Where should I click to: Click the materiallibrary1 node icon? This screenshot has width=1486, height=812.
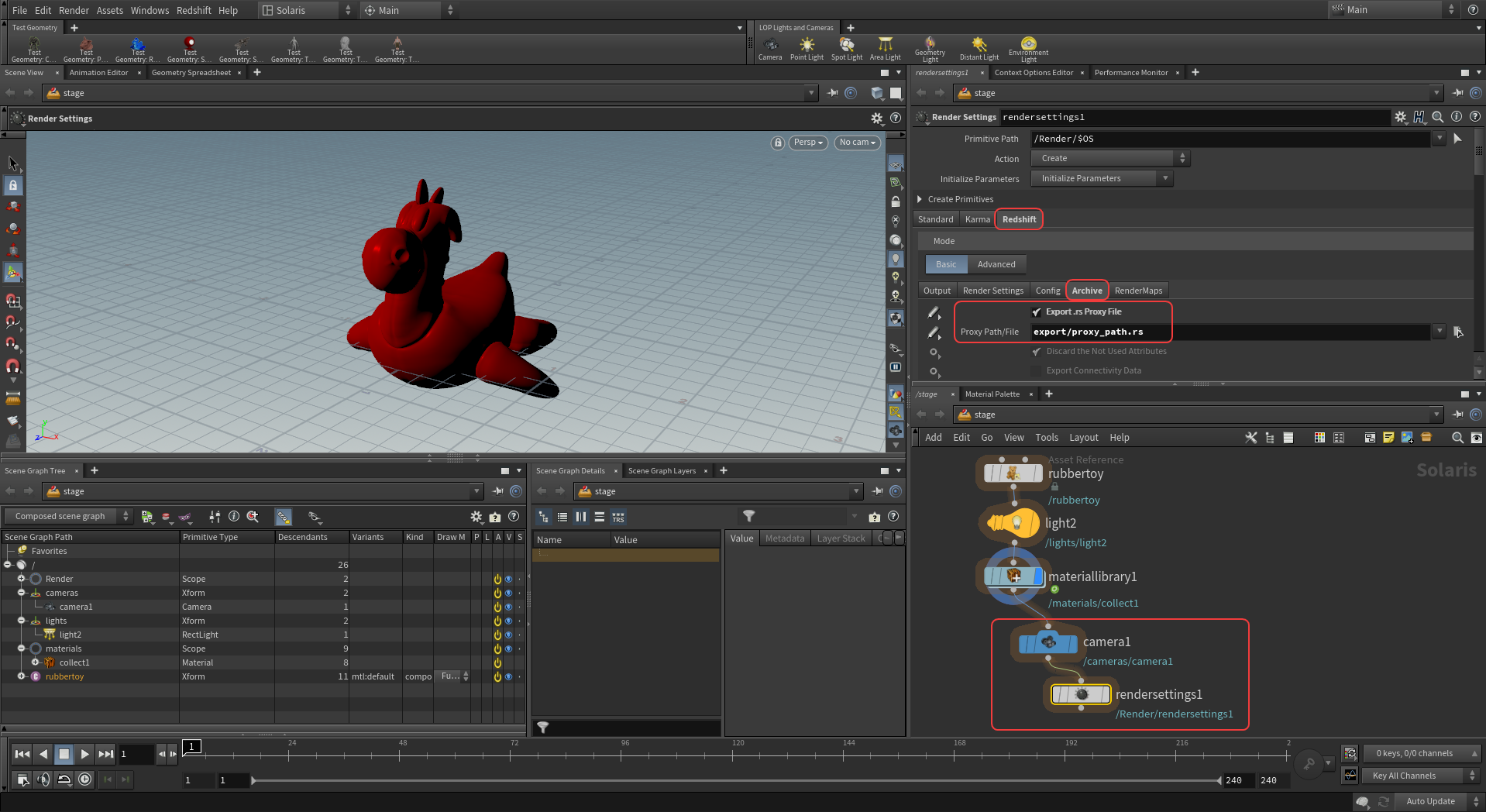coord(1013,576)
